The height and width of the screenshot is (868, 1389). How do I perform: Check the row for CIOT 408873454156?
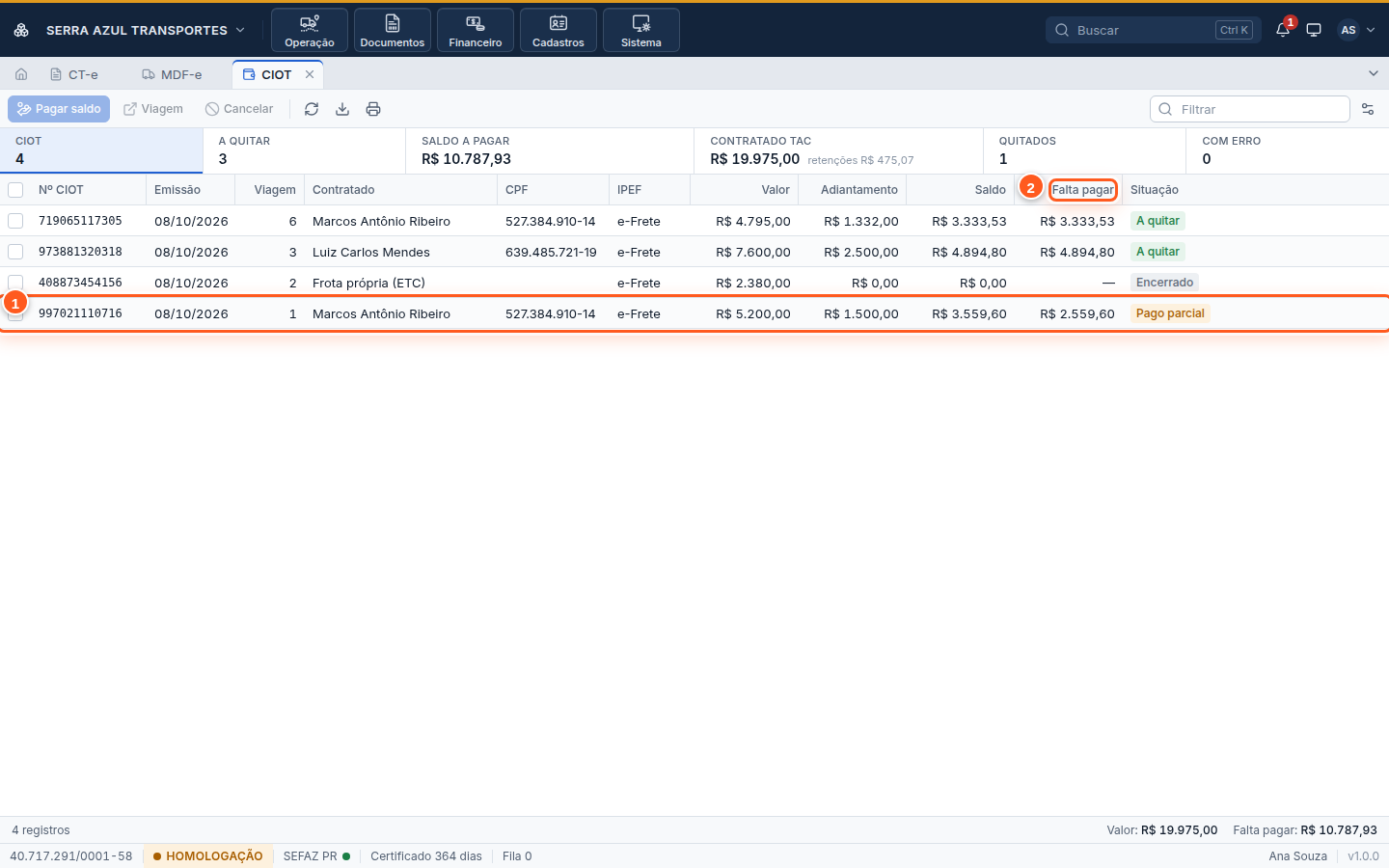(15, 282)
